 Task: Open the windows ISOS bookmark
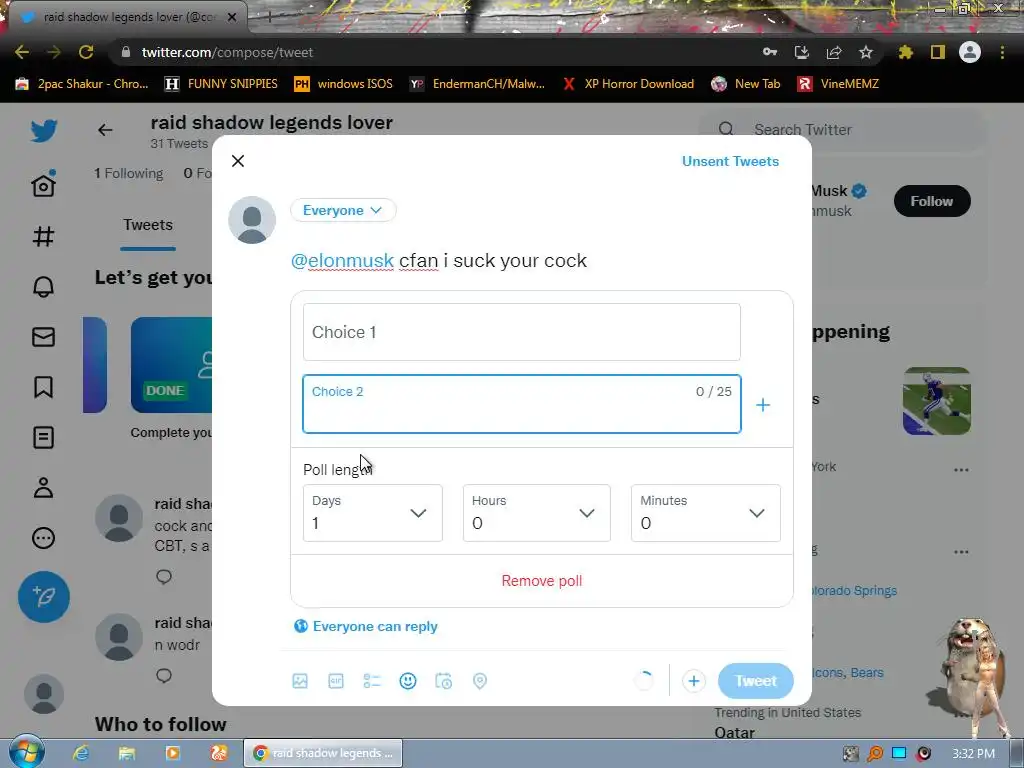[344, 84]
